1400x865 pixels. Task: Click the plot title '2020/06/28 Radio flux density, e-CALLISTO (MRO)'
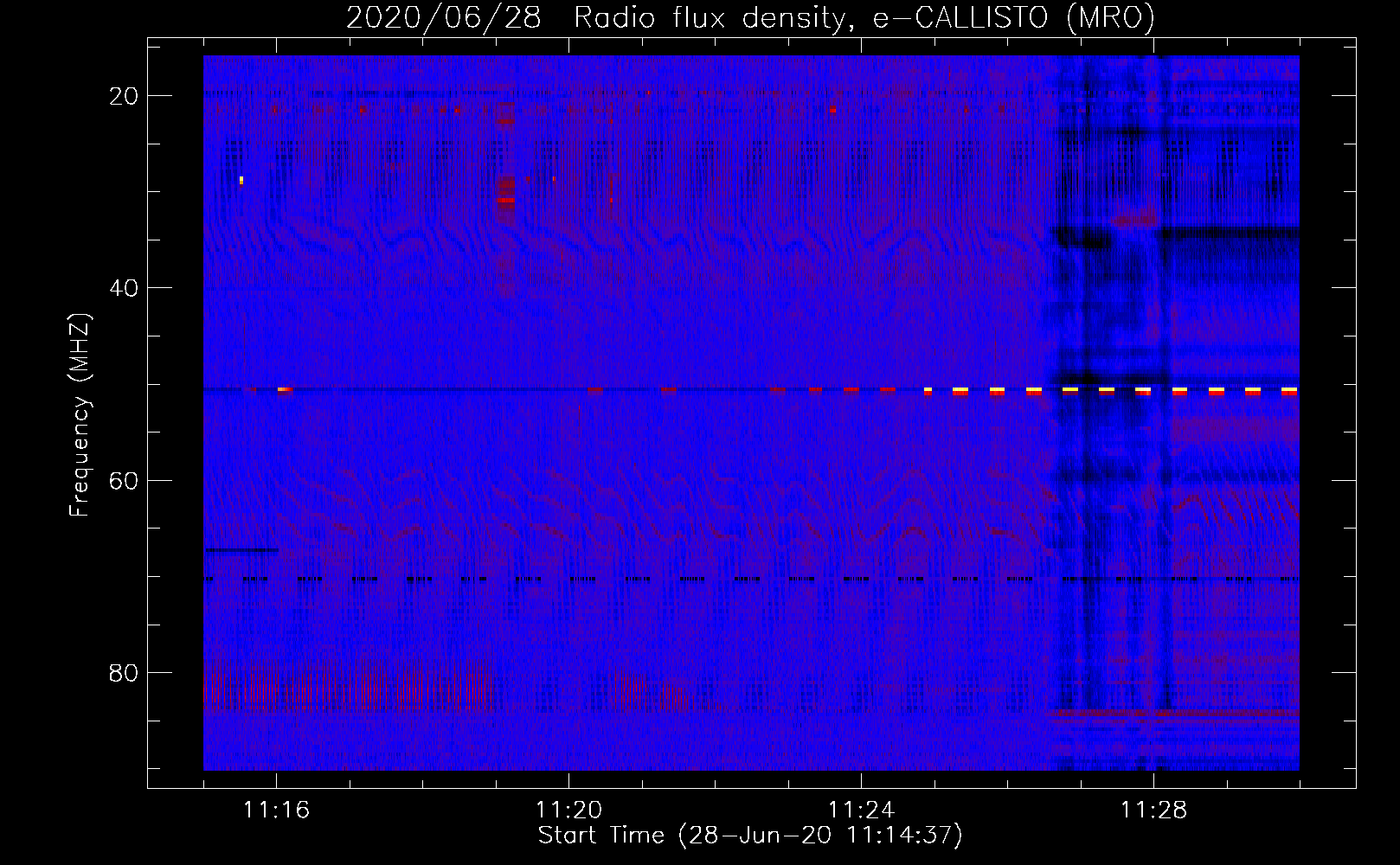tap(750, 18)
